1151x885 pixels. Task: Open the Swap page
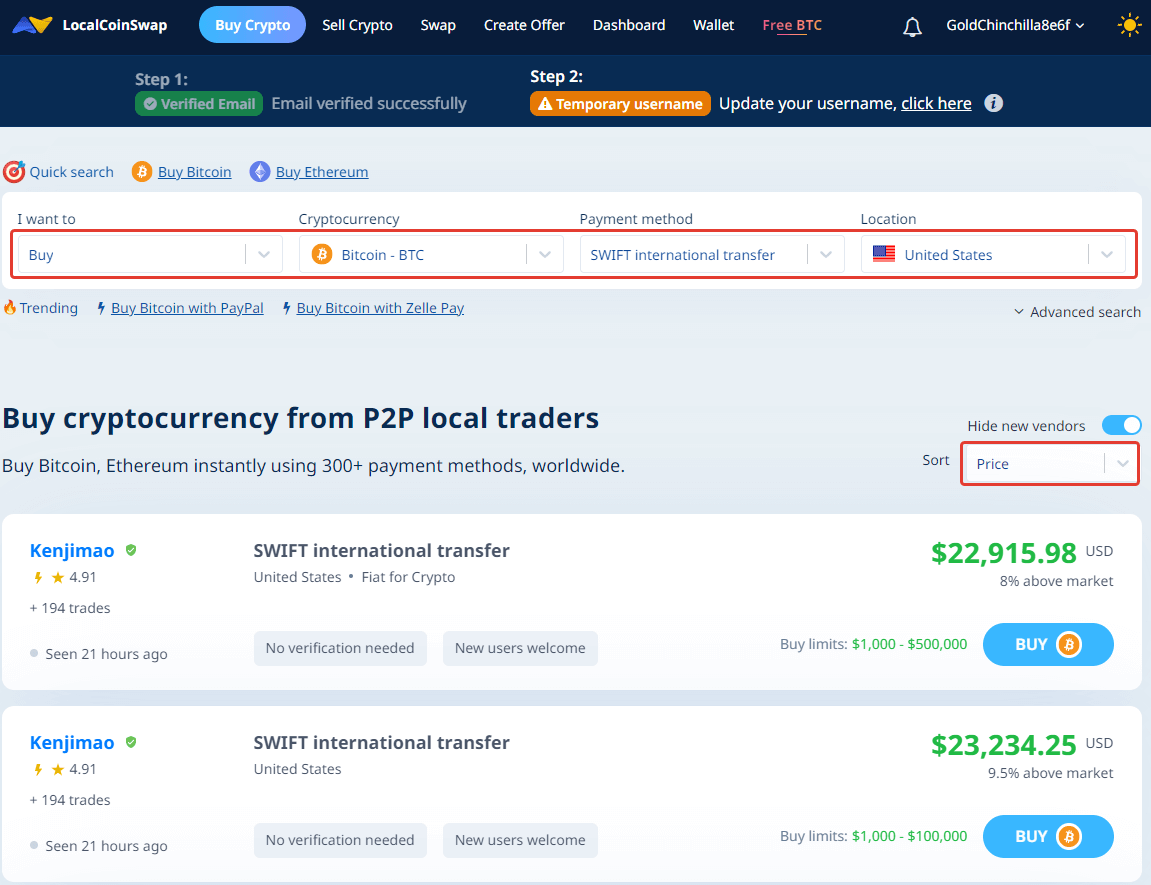[x=438, y=25]
